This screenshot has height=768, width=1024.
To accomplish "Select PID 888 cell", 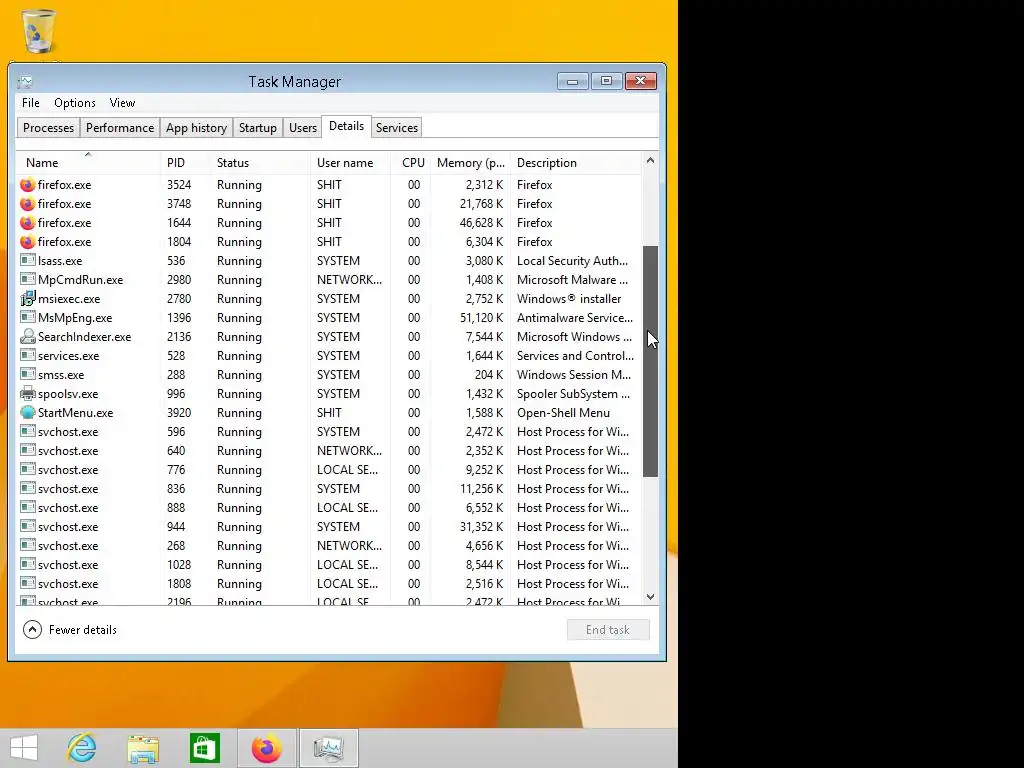I will pyautogui.click(x=176, y=507).
